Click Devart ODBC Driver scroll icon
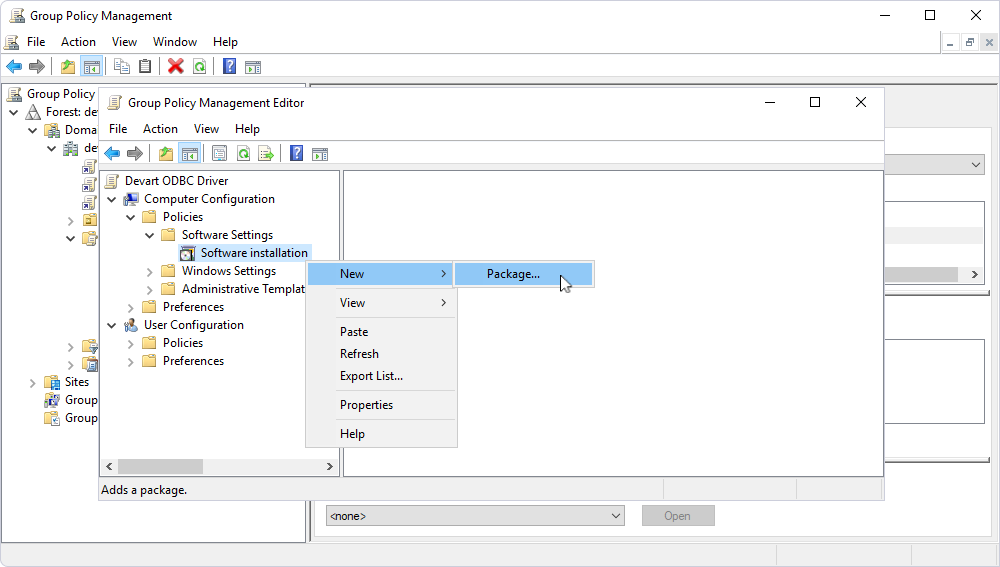Screen dimensions: 1000x567 click(x=112, y=181)
